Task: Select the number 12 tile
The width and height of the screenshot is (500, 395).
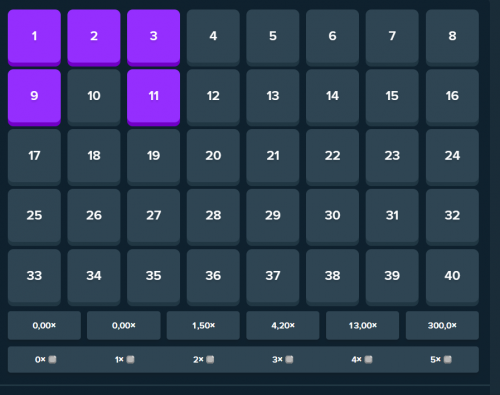Action: 213,97
